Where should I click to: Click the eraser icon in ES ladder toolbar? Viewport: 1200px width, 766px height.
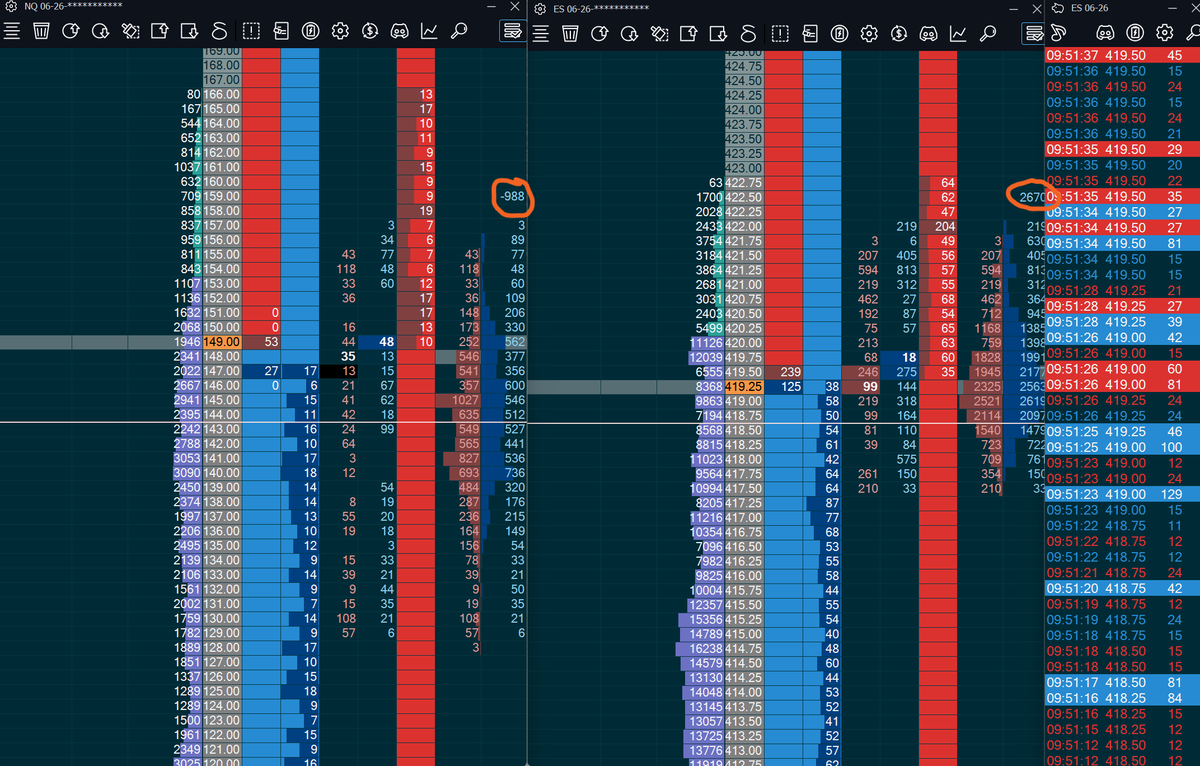point(659,32)
